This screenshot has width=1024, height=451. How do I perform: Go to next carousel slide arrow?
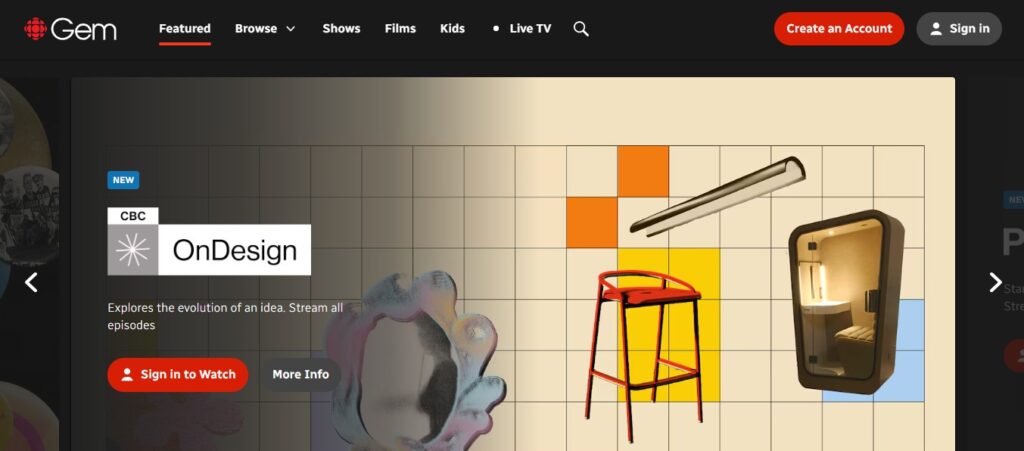point(995,282)
